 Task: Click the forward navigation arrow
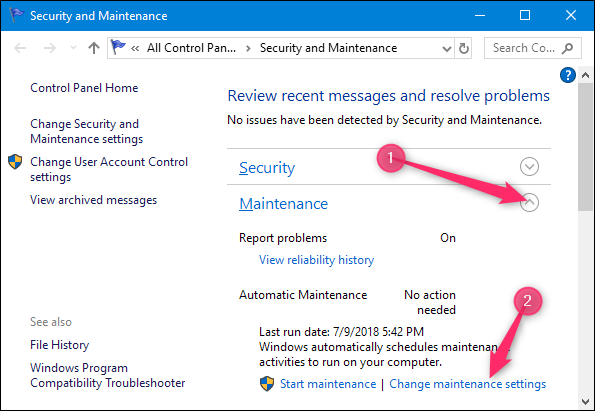click(x=50, y=48)
